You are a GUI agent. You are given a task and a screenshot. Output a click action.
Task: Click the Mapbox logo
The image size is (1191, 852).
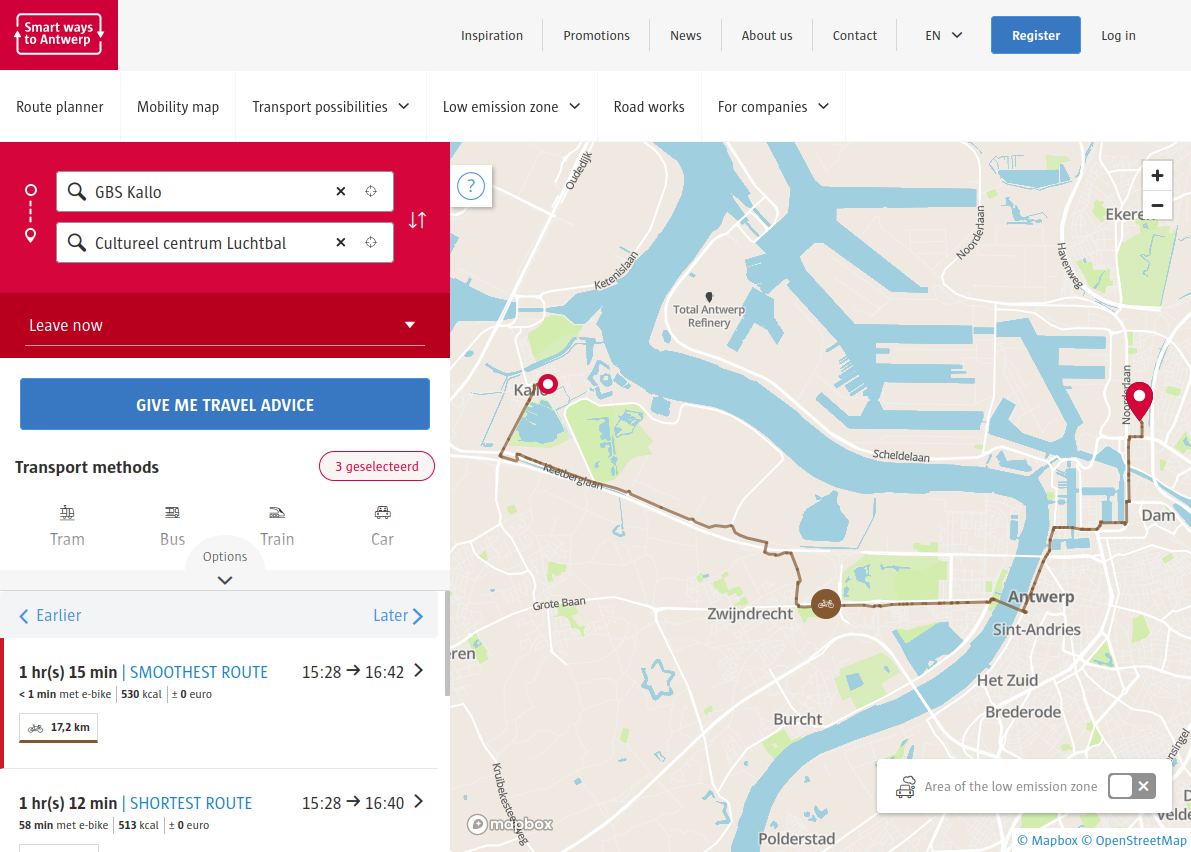pos(510,824)
